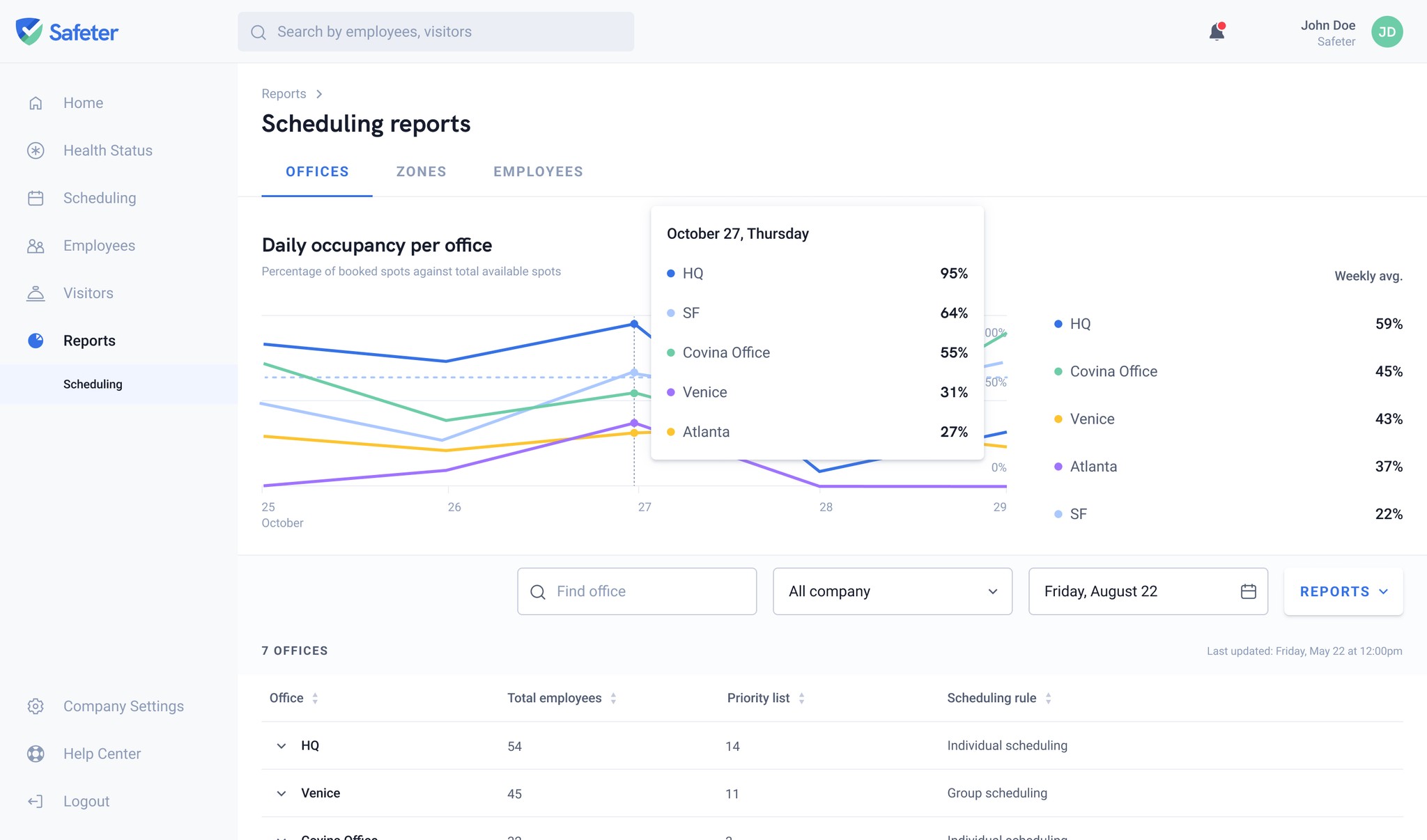Viewport: 1427px width, 840px height.
Task: Open the Reports dropdown button
Action: [1343, 591]
